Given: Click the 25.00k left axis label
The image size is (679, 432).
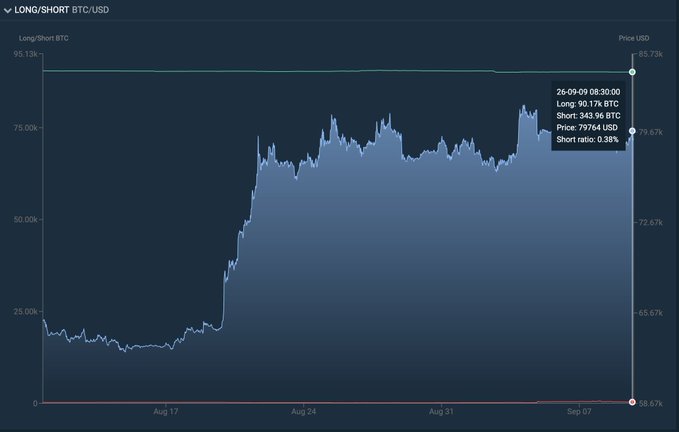Looking at the screenshot, I should [x=26, y=312].
